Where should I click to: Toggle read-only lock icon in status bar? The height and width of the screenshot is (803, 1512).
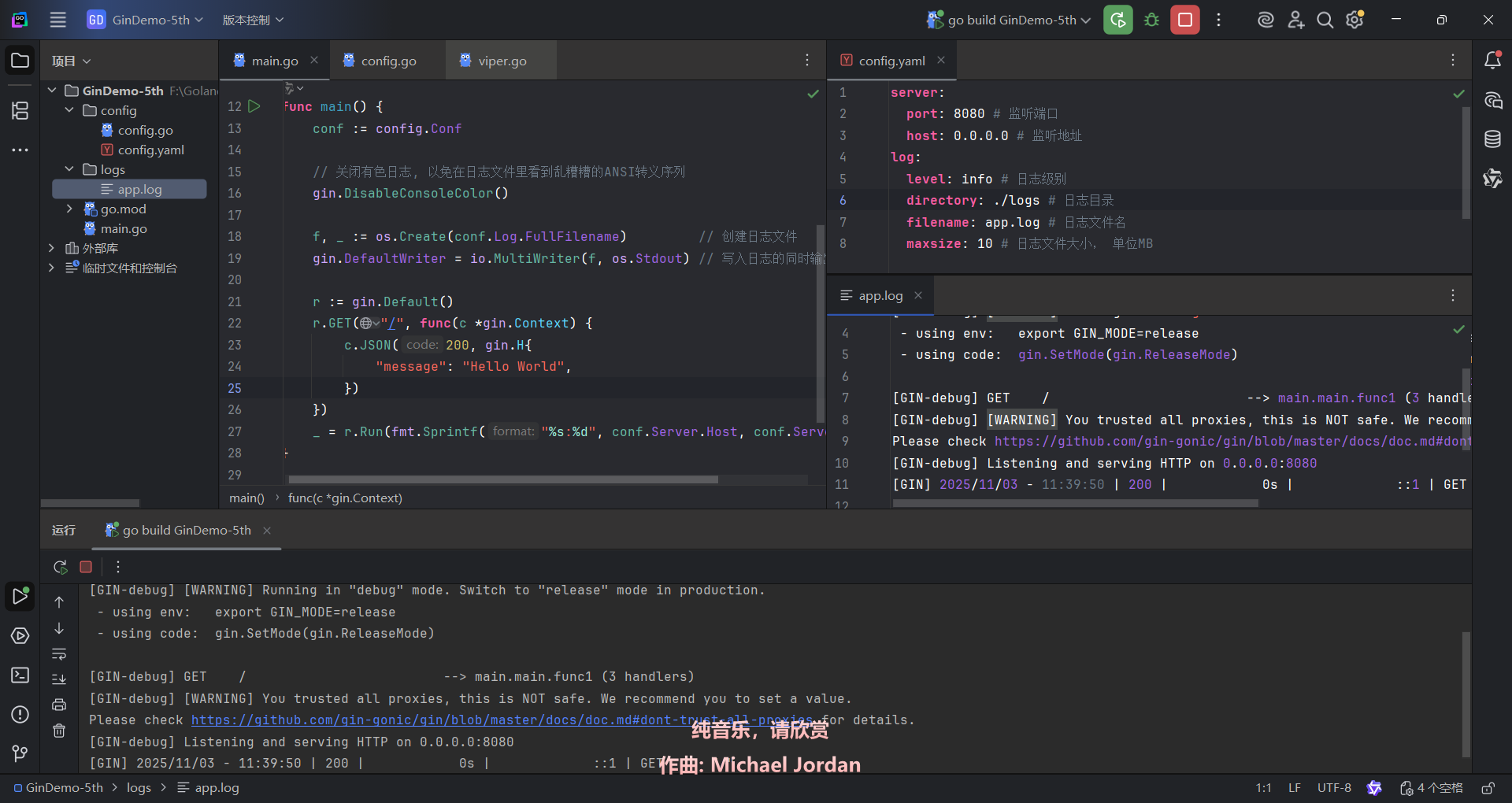(1488, 788)
